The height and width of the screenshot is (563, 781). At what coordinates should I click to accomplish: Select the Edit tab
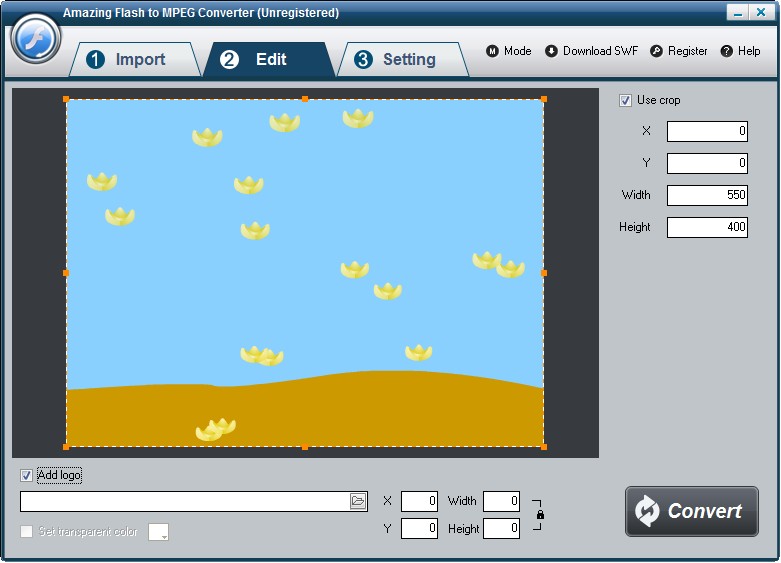(x=269, y=59)
